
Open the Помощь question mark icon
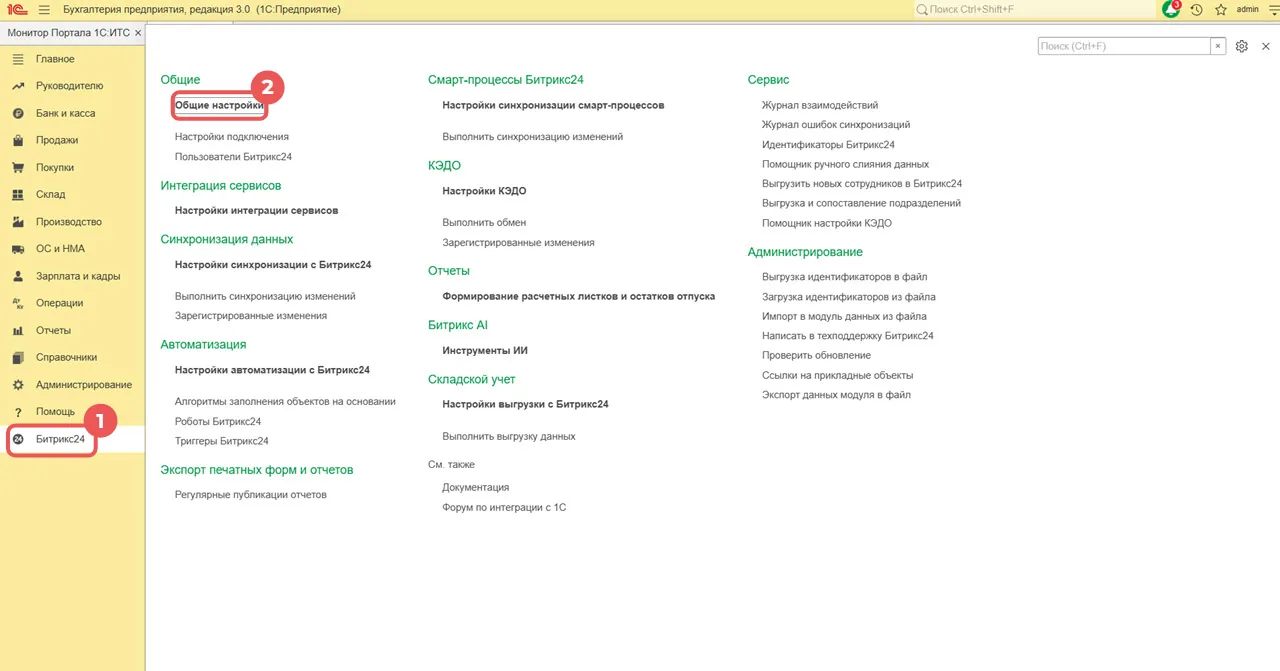tap(18, 411)
